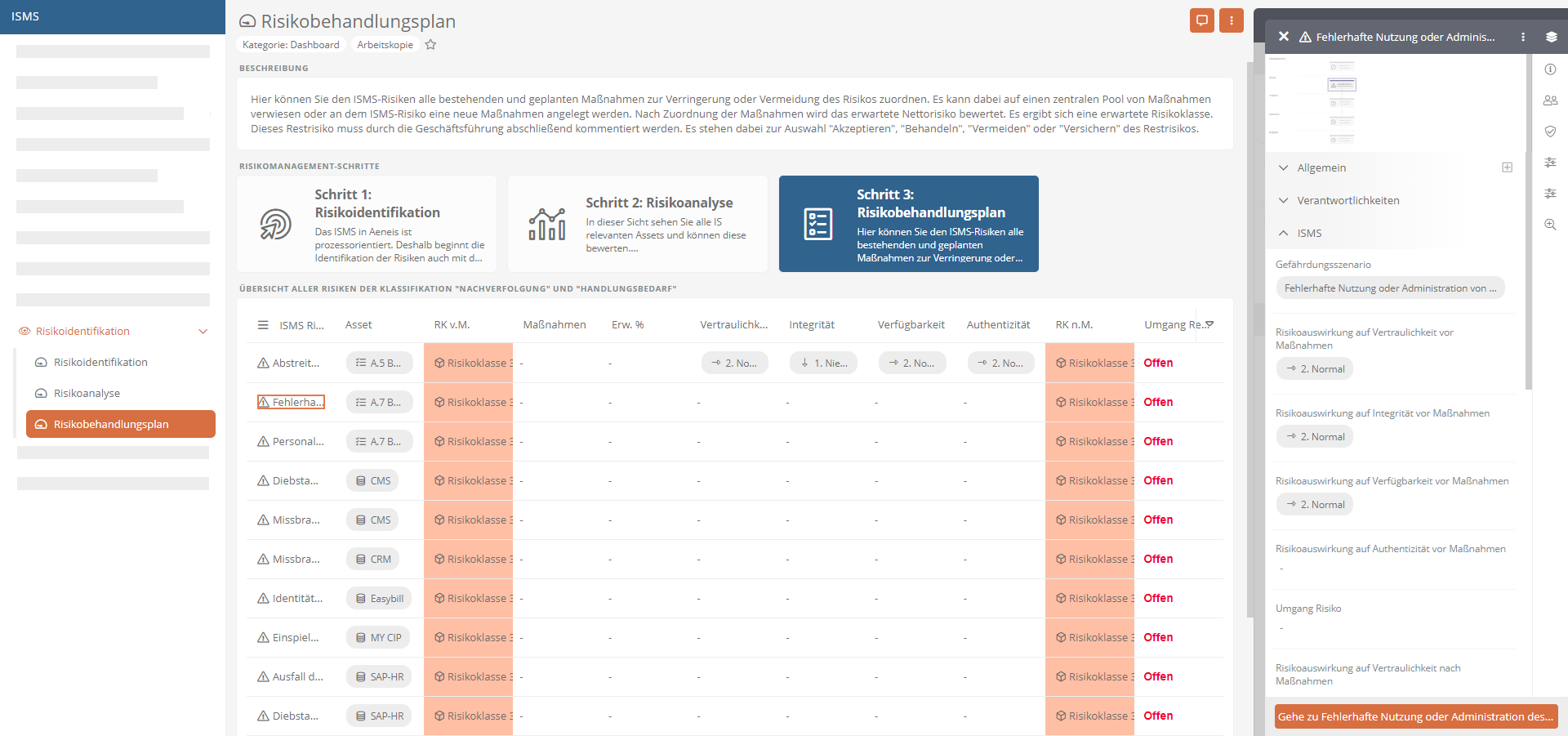This screenshot has height=736, width=1568.
Task: Click the database icon of Easybill asset
Action: 361,599
